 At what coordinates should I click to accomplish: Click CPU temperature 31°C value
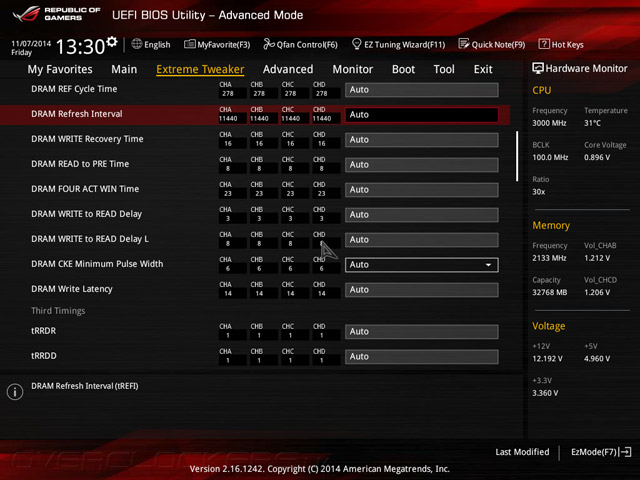point(592,123)
